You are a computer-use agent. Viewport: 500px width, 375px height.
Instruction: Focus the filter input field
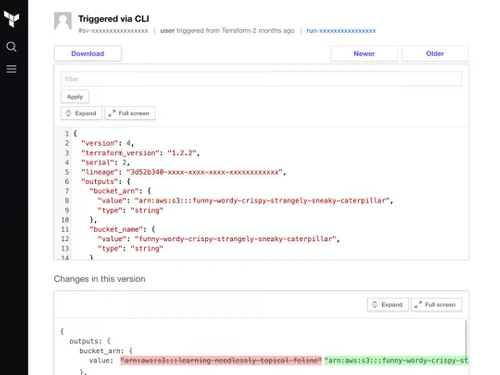pos(261,79)
